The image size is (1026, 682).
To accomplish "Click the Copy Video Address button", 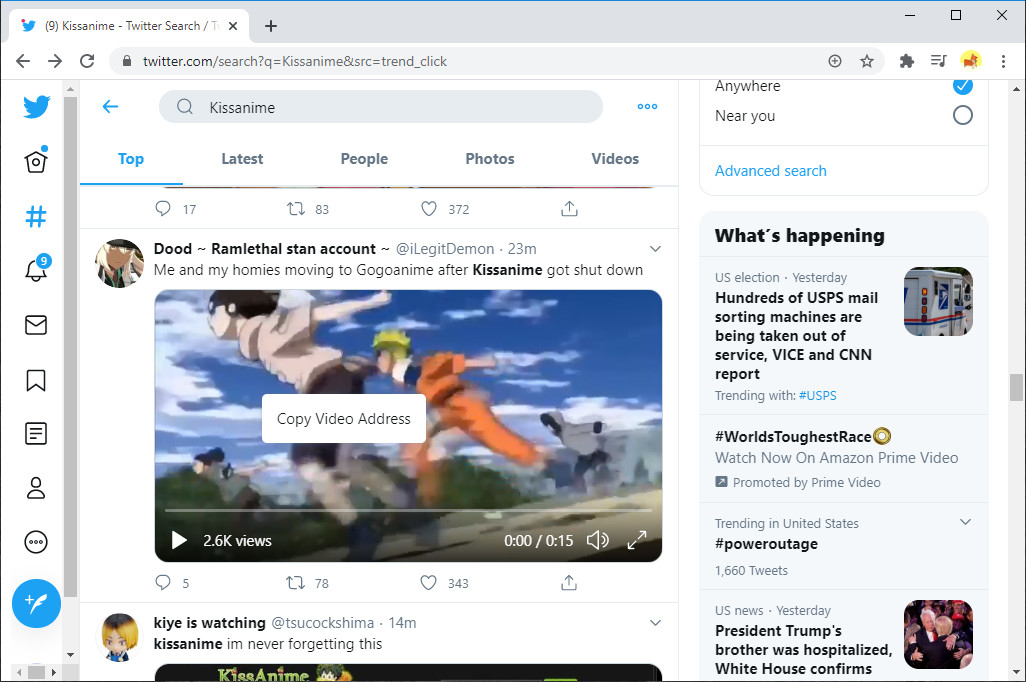I will pos(343,418).
